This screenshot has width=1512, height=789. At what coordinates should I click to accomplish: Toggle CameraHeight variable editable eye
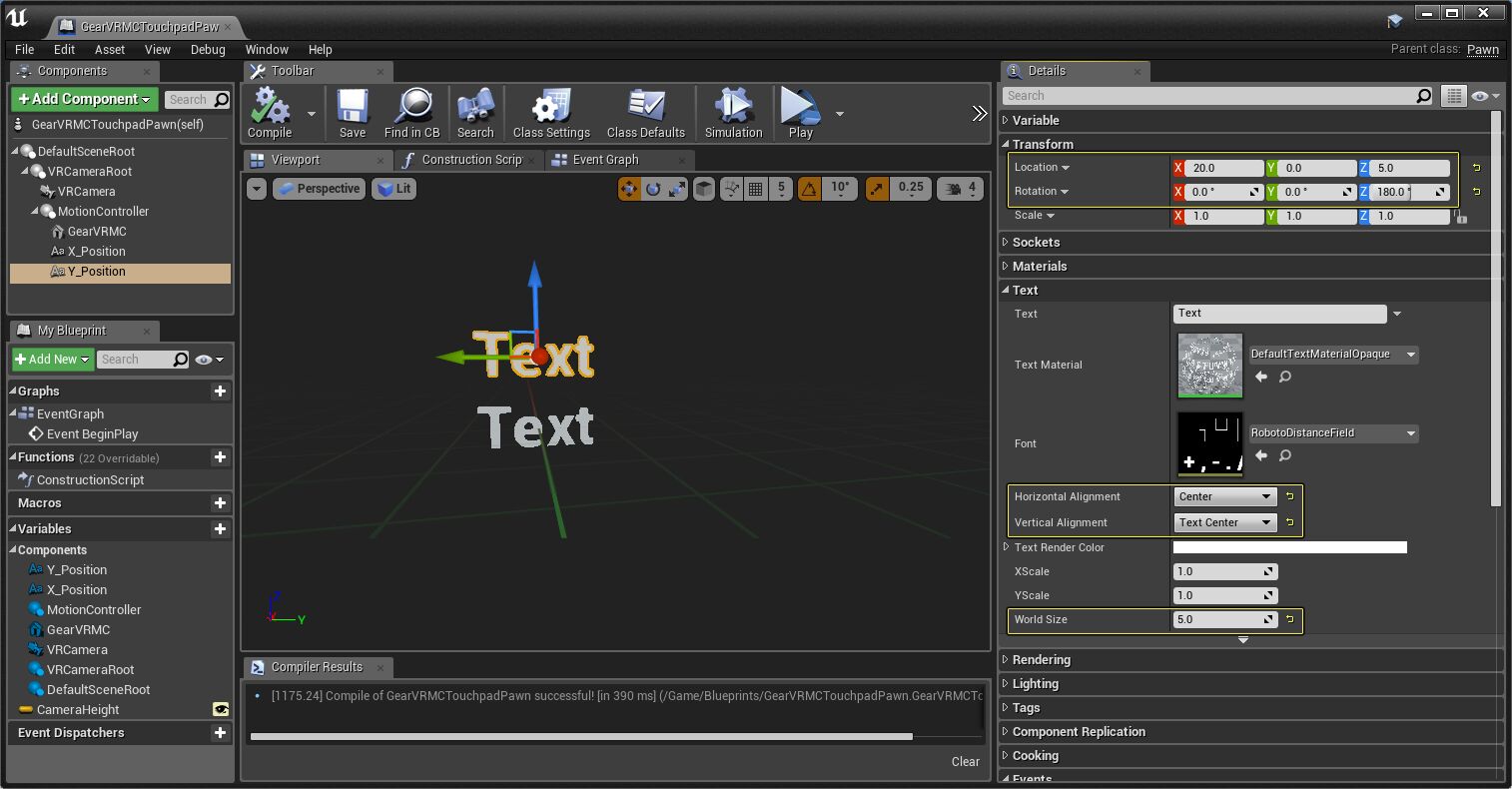pyautogui.click(x=221, y=709)
